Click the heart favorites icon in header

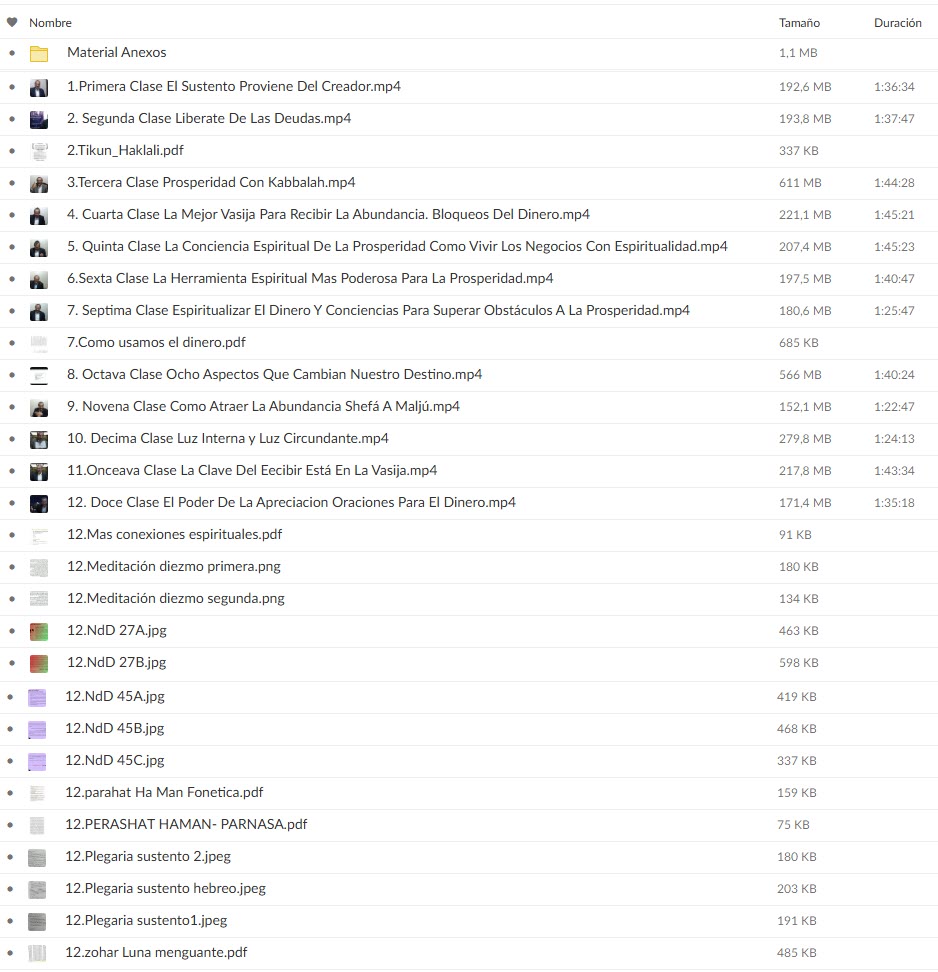point(12,22)
